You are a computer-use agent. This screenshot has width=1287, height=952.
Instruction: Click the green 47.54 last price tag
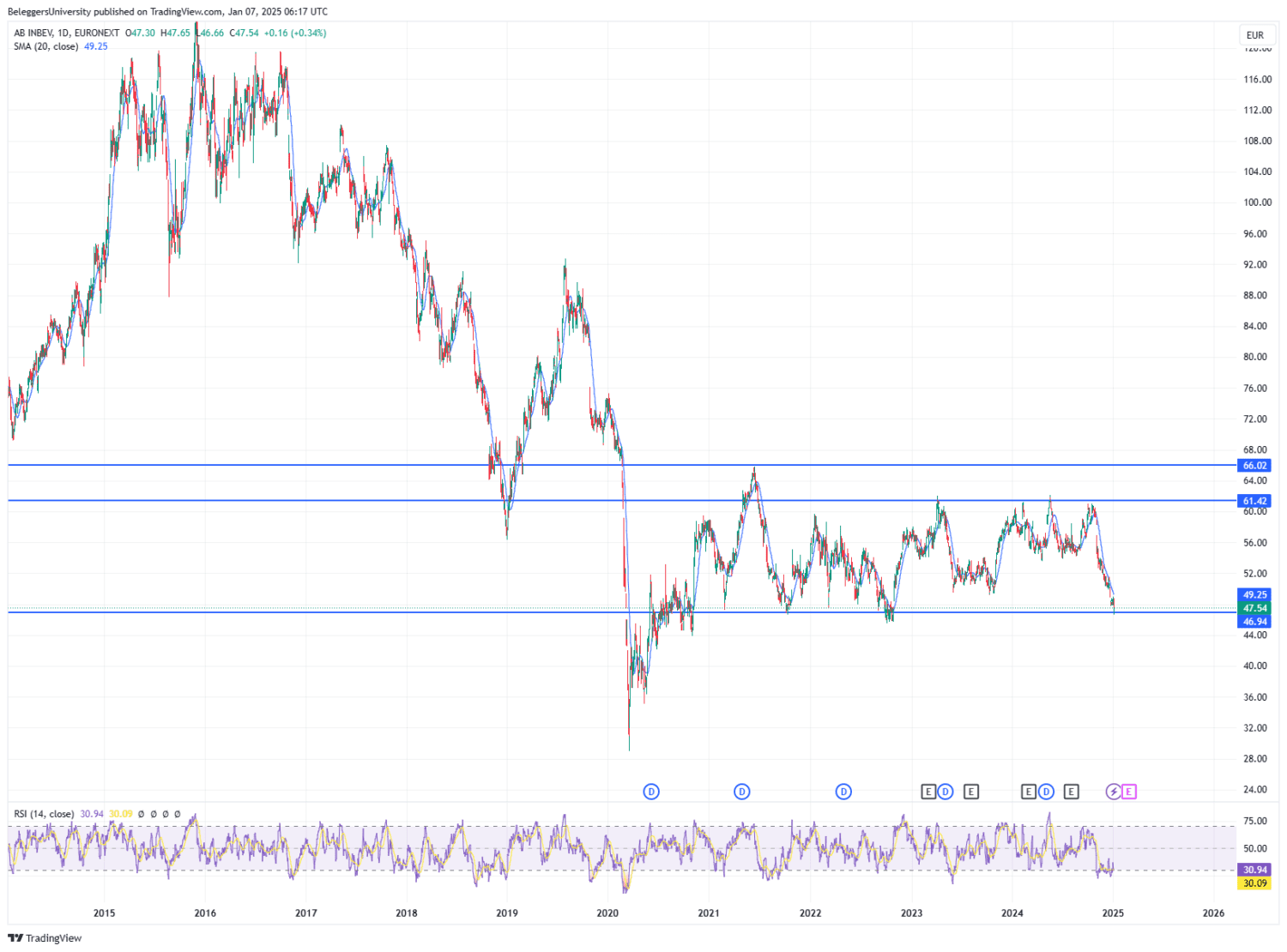tap(1254, 608)
